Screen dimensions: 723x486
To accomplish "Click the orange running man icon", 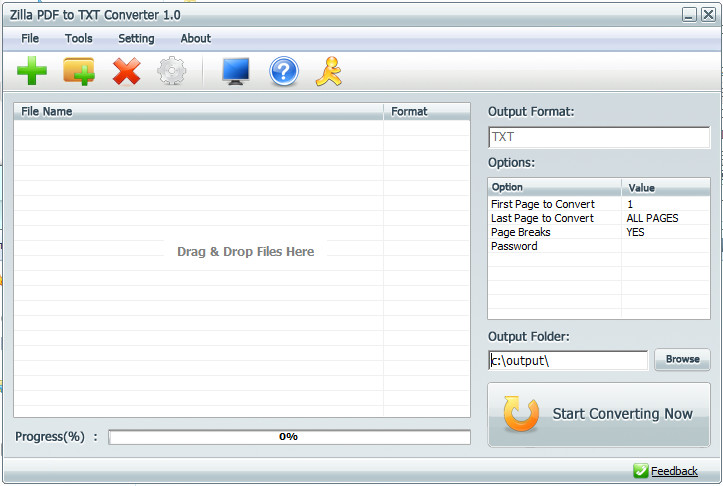I will (x=329, y=71).
